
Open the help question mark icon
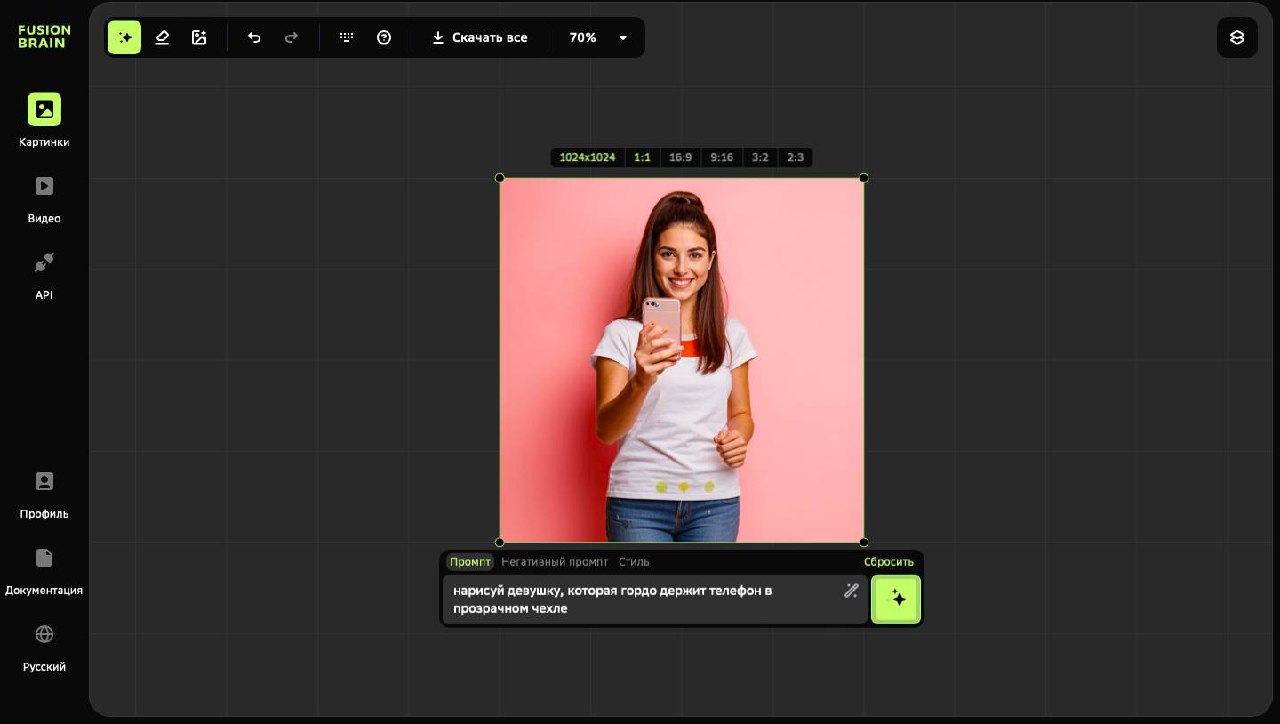(x=384, y=38)
